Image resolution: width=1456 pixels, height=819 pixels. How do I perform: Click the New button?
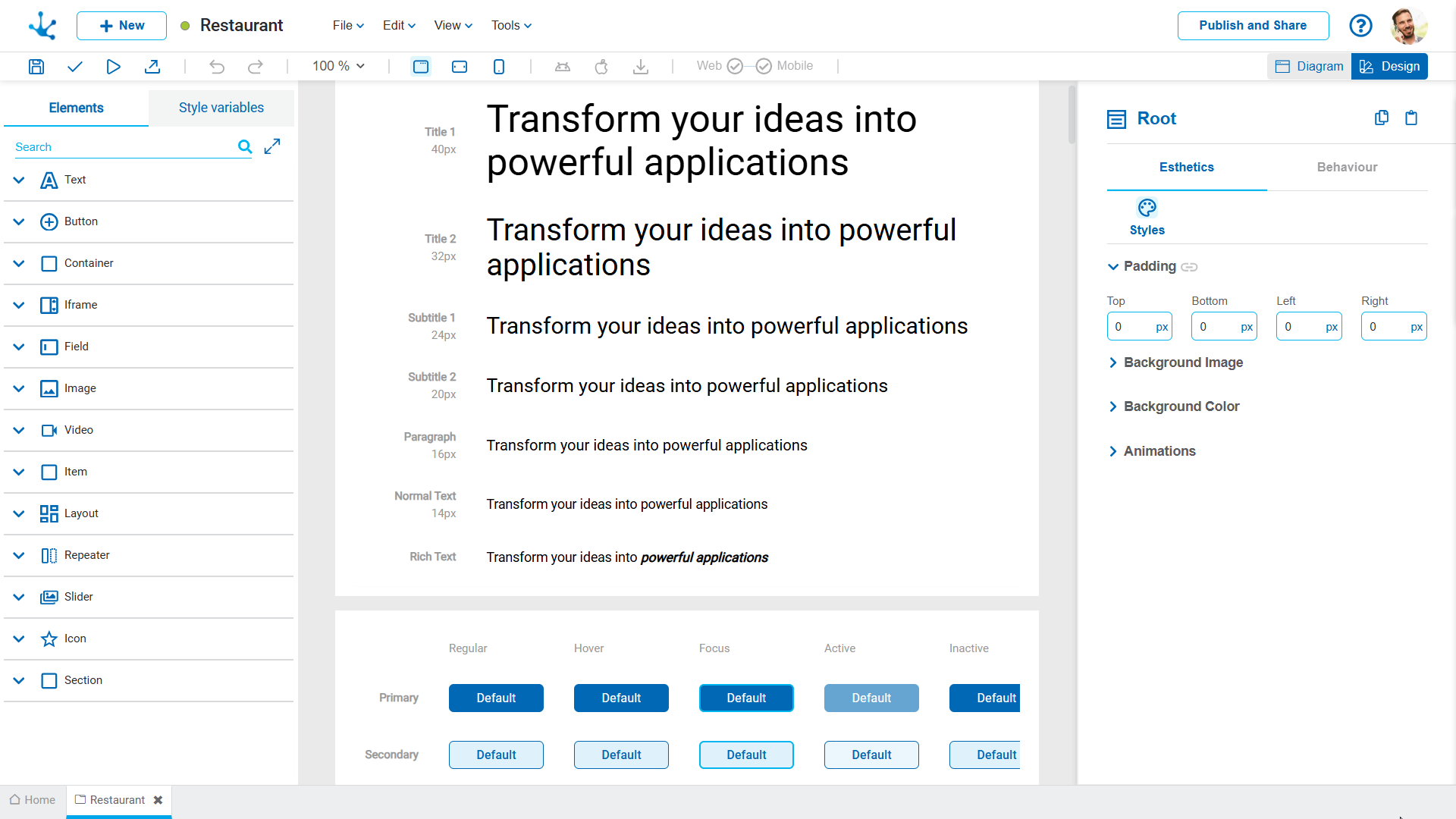(x=121, y=26)
